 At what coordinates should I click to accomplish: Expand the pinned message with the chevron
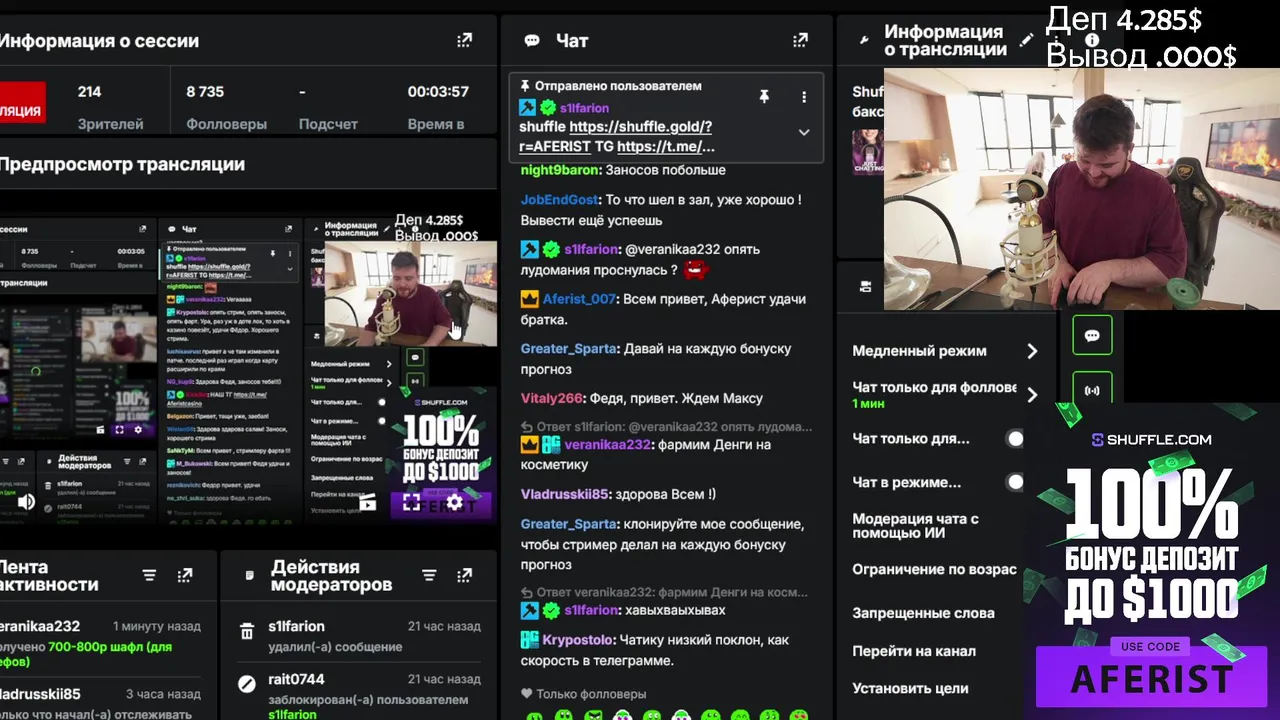point(803,132)
